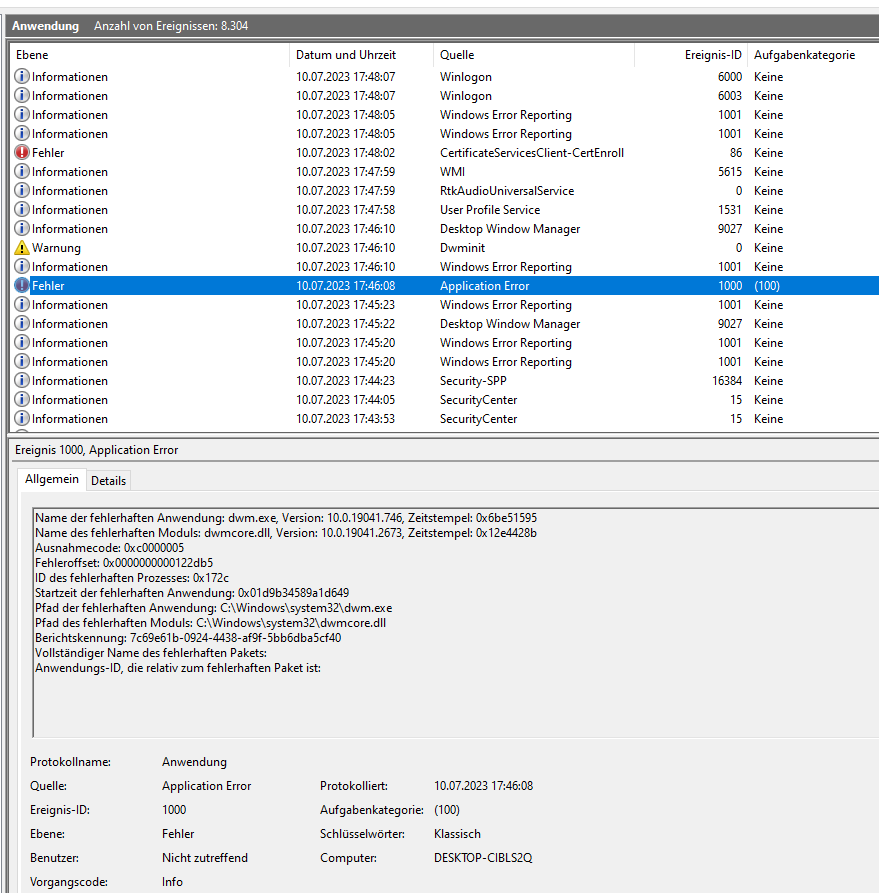Viewport: 879px width, 893px height.
Task: Click event ID 1531 cell
Action: pos(730,210)
